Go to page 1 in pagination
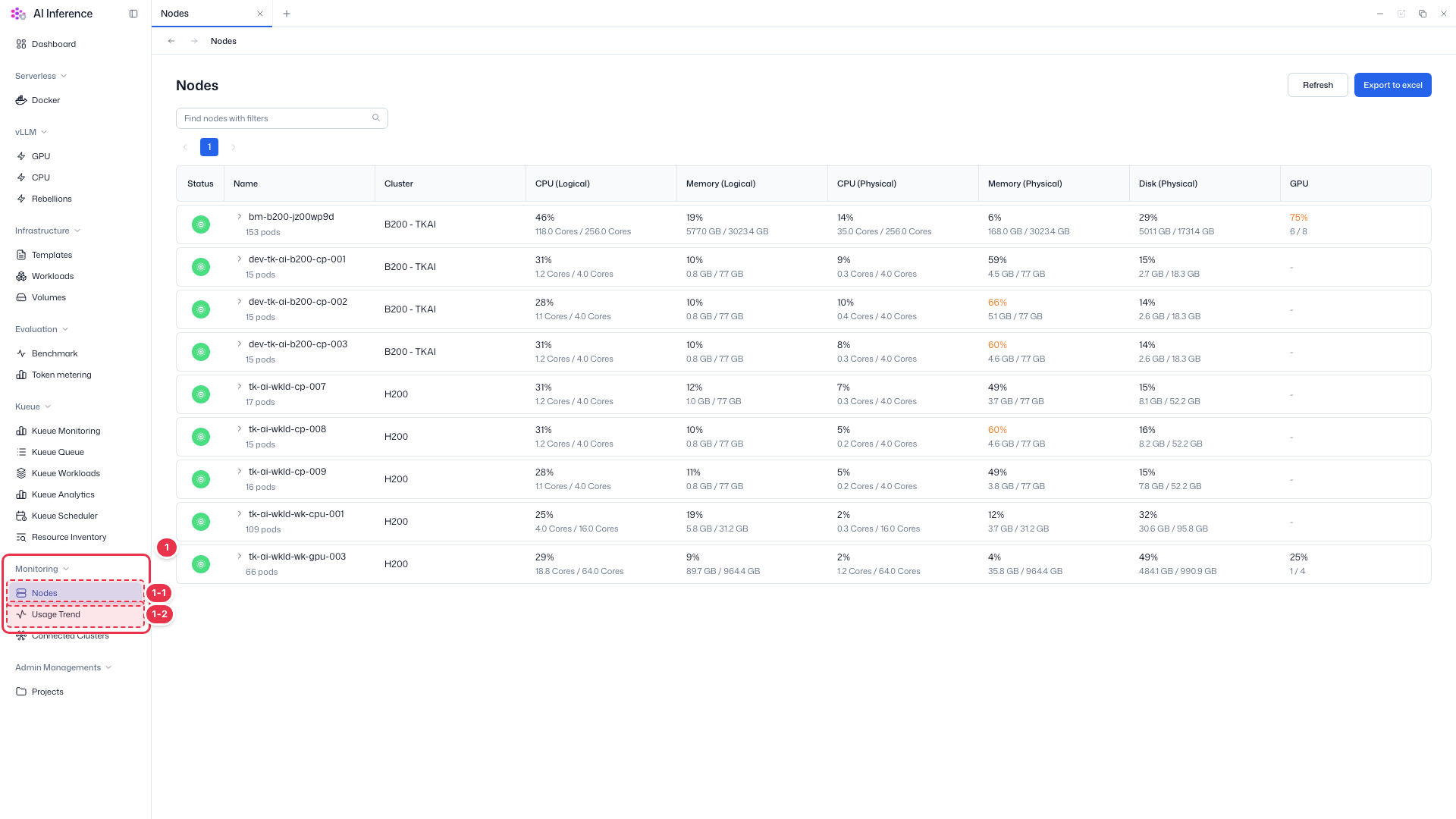The width and height of the screenshot is (1456, 819). coord(209,147)
